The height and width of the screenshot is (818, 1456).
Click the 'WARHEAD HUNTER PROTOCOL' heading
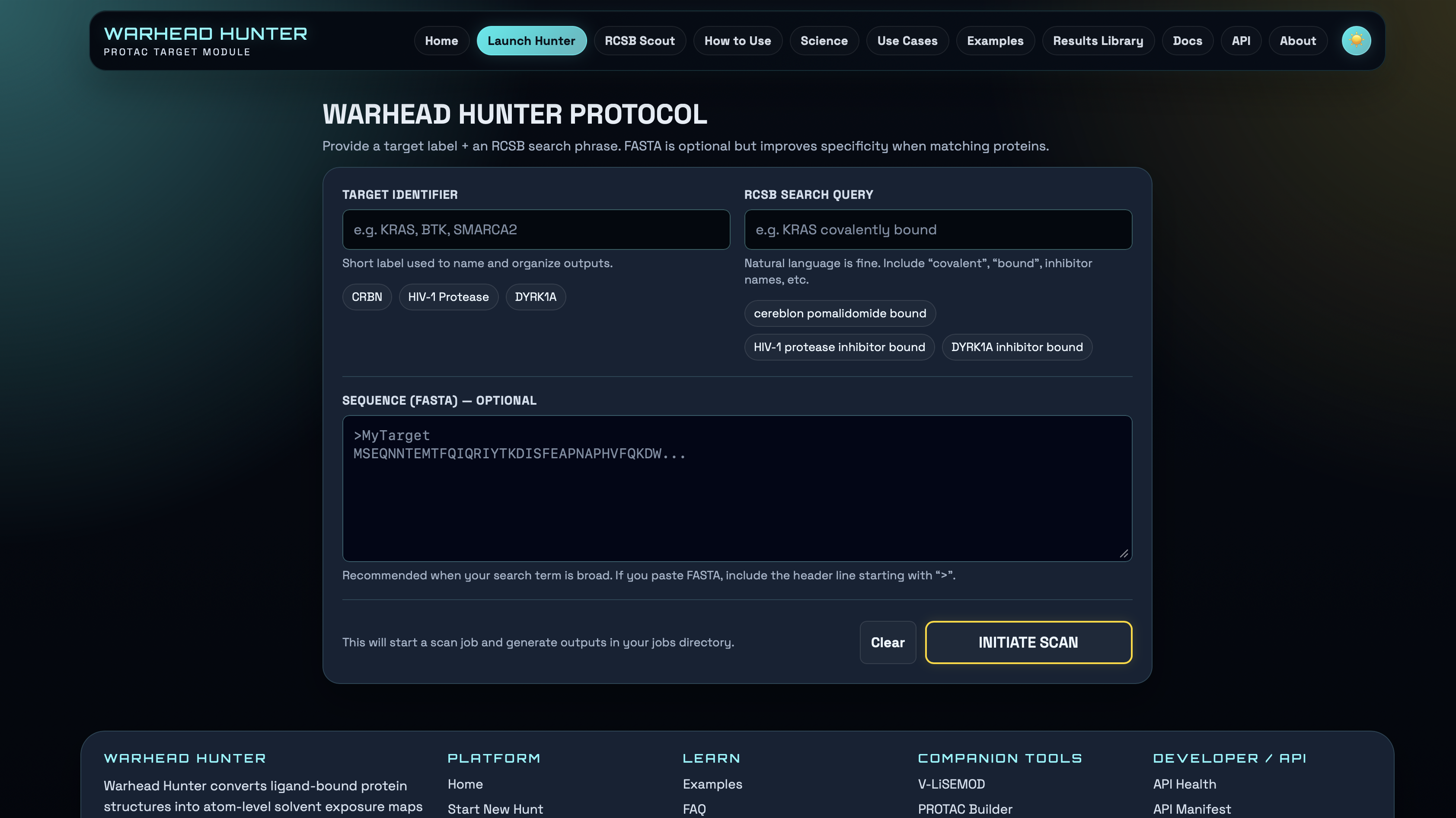(514, 114)
